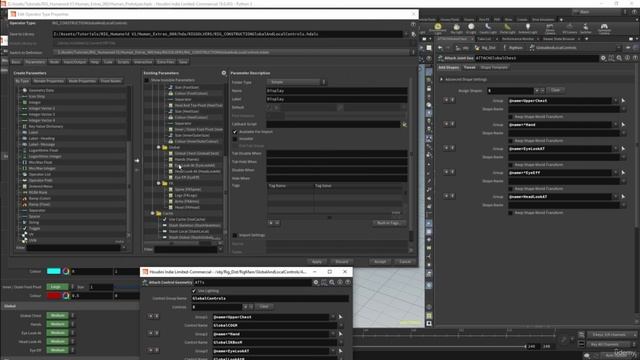
Task: Click the Filter field under Create Parameters list
Action: click(73, 247)
